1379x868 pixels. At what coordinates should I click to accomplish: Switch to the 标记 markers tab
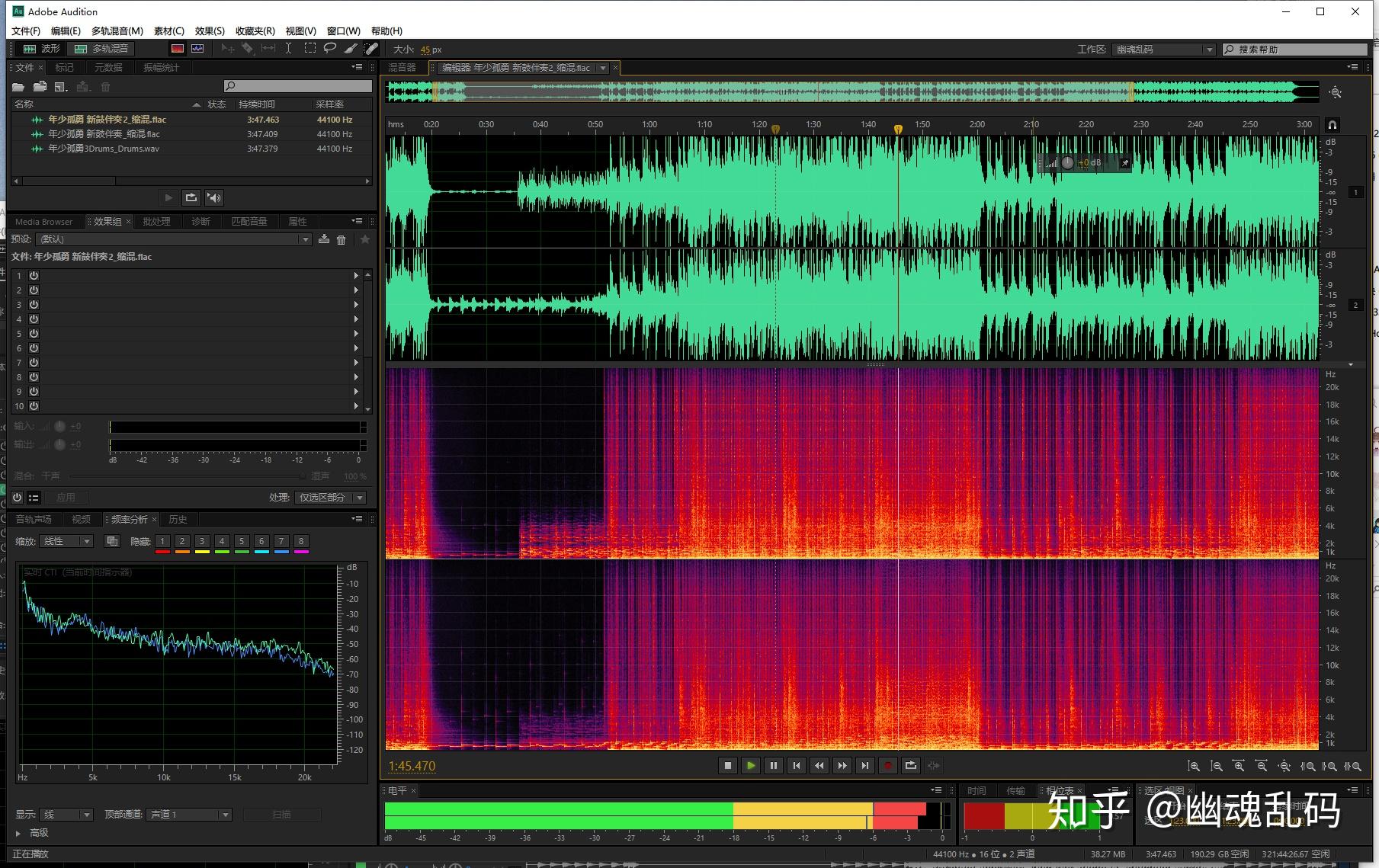(64, 68)
